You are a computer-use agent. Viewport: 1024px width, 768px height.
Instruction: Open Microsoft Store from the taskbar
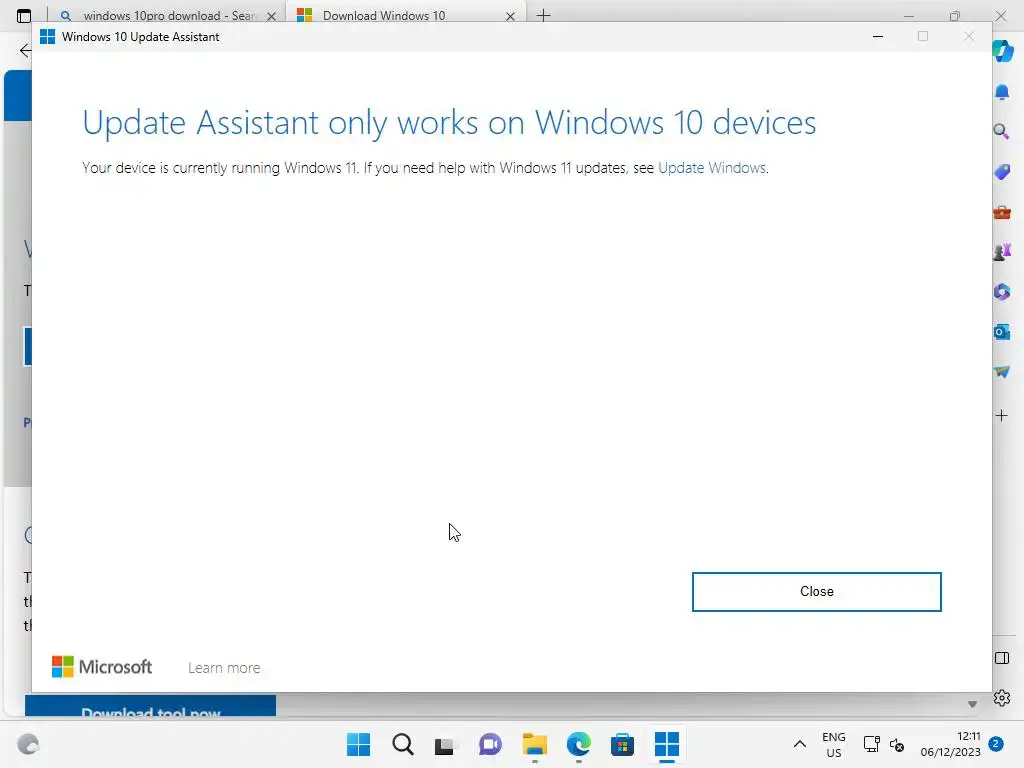pyautogui.click(x=622, y=744)
